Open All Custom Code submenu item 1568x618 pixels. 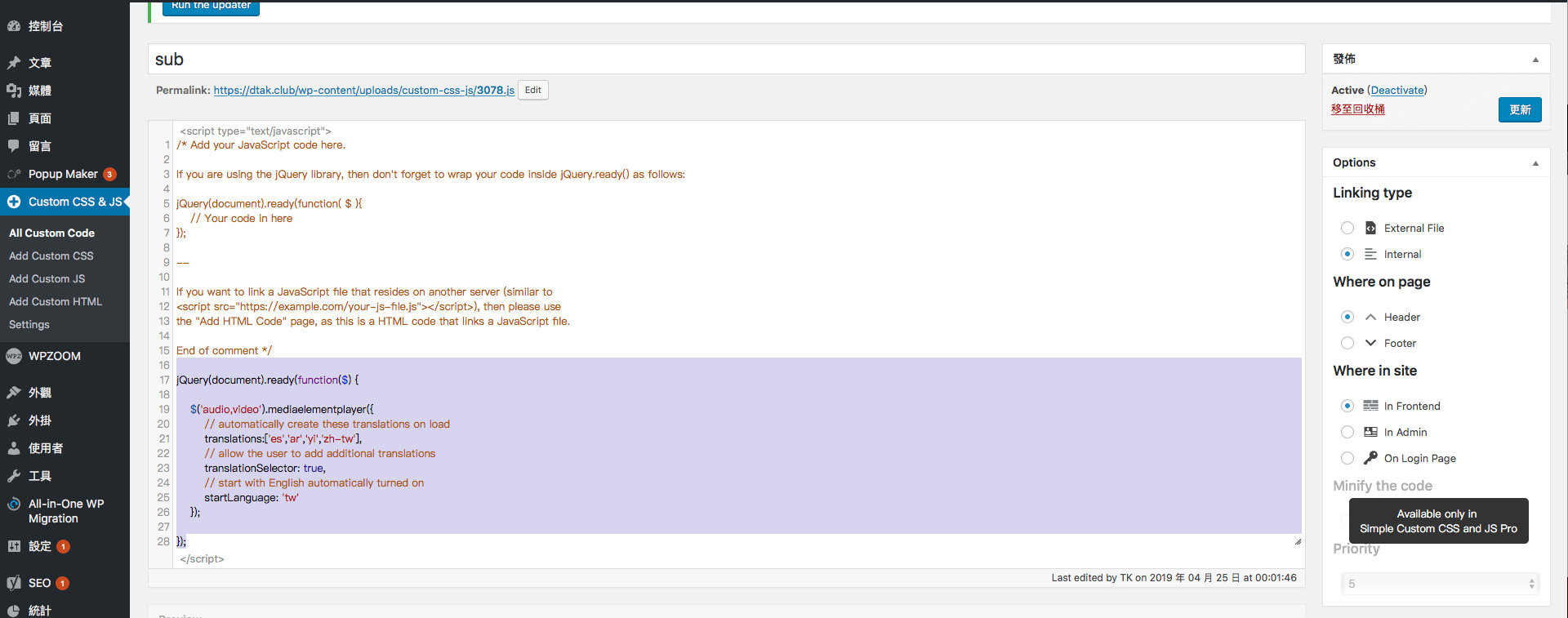click(51, 233)
